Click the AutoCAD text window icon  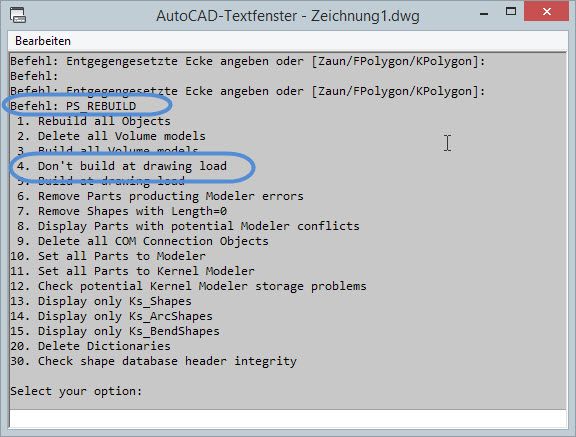18,15
